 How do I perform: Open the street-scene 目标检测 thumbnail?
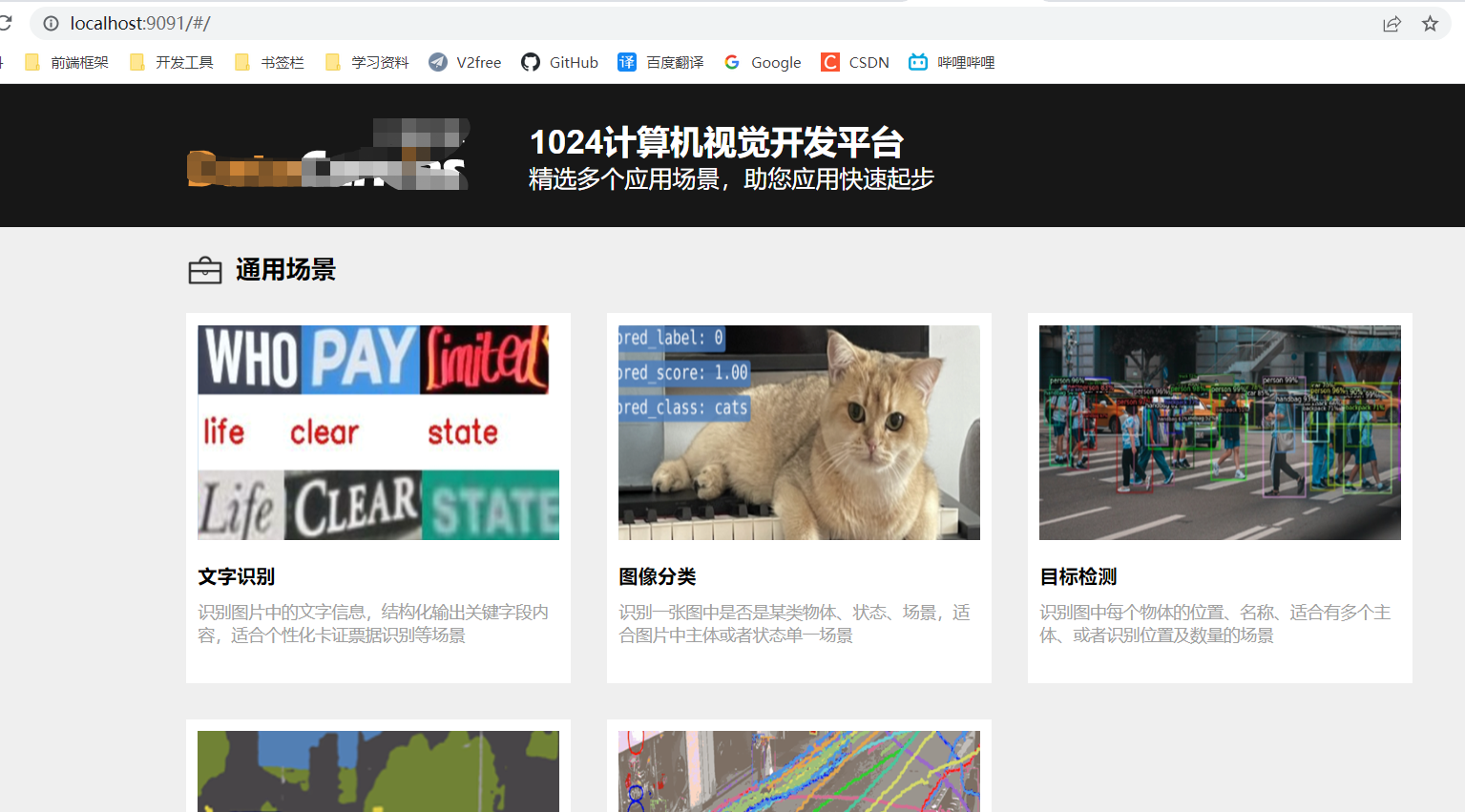coord(1220,432)
